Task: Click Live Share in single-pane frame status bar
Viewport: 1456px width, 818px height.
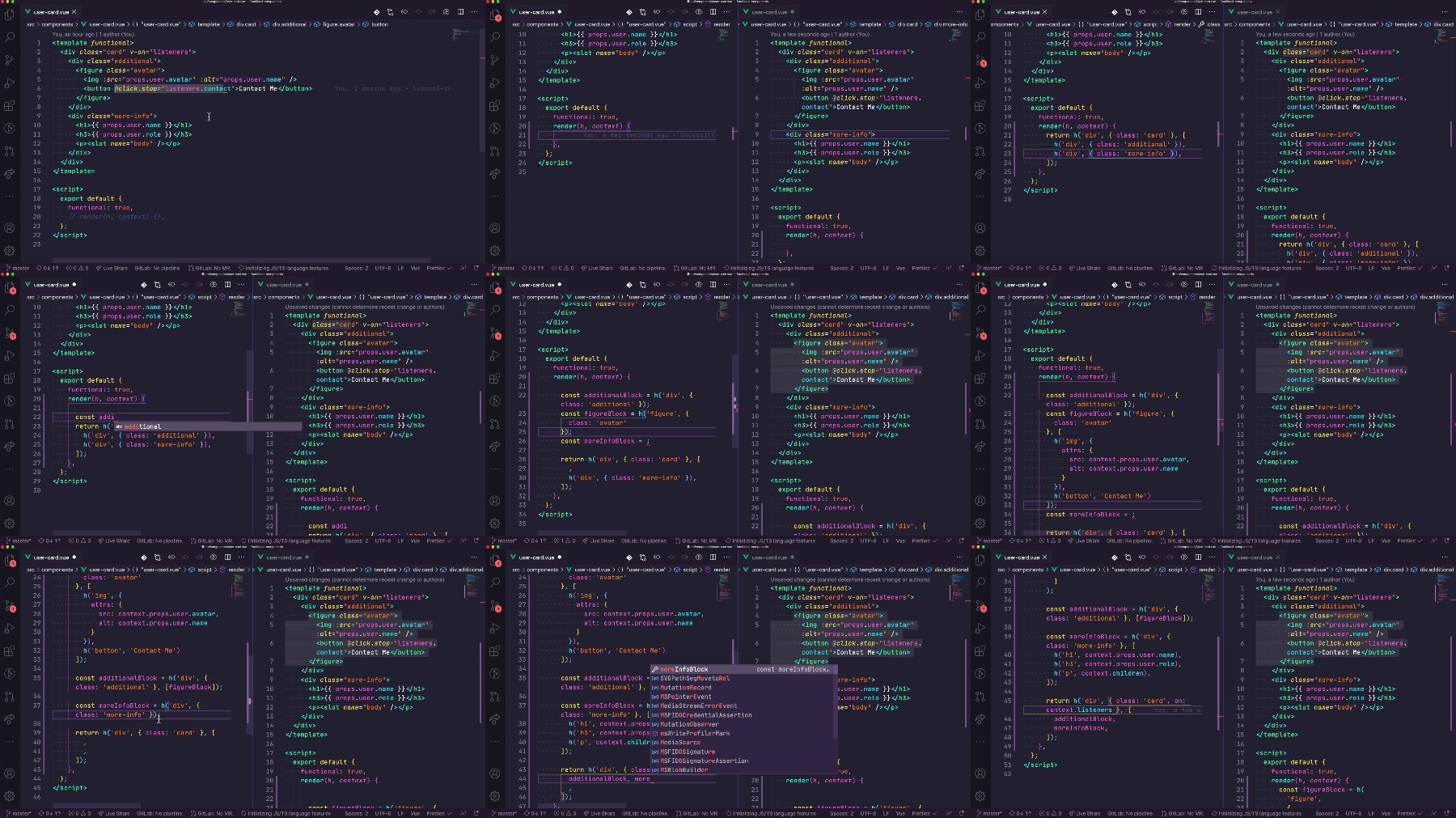Action: 112,268
